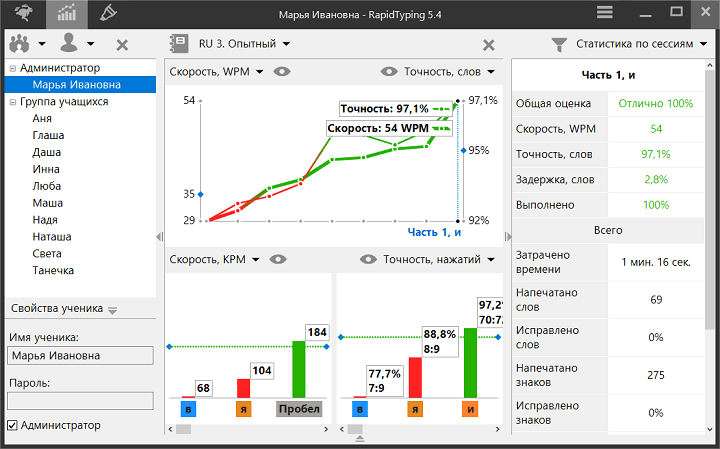Screen dimensions: 720x449
Task: Click red я bar showing 88,8%
Action: 415,377
